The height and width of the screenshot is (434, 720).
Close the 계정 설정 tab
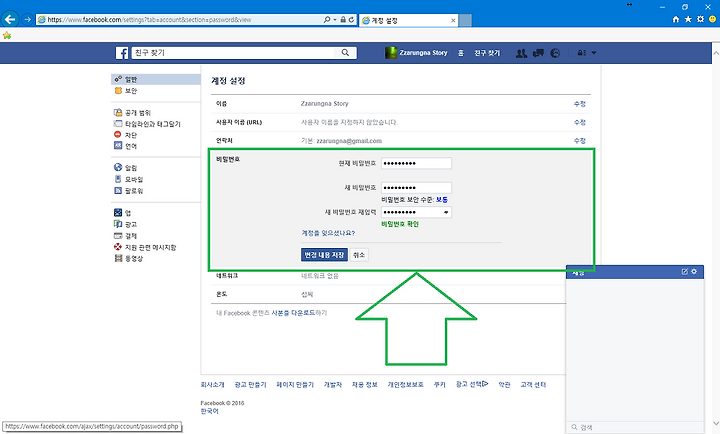tap(453, 20)
